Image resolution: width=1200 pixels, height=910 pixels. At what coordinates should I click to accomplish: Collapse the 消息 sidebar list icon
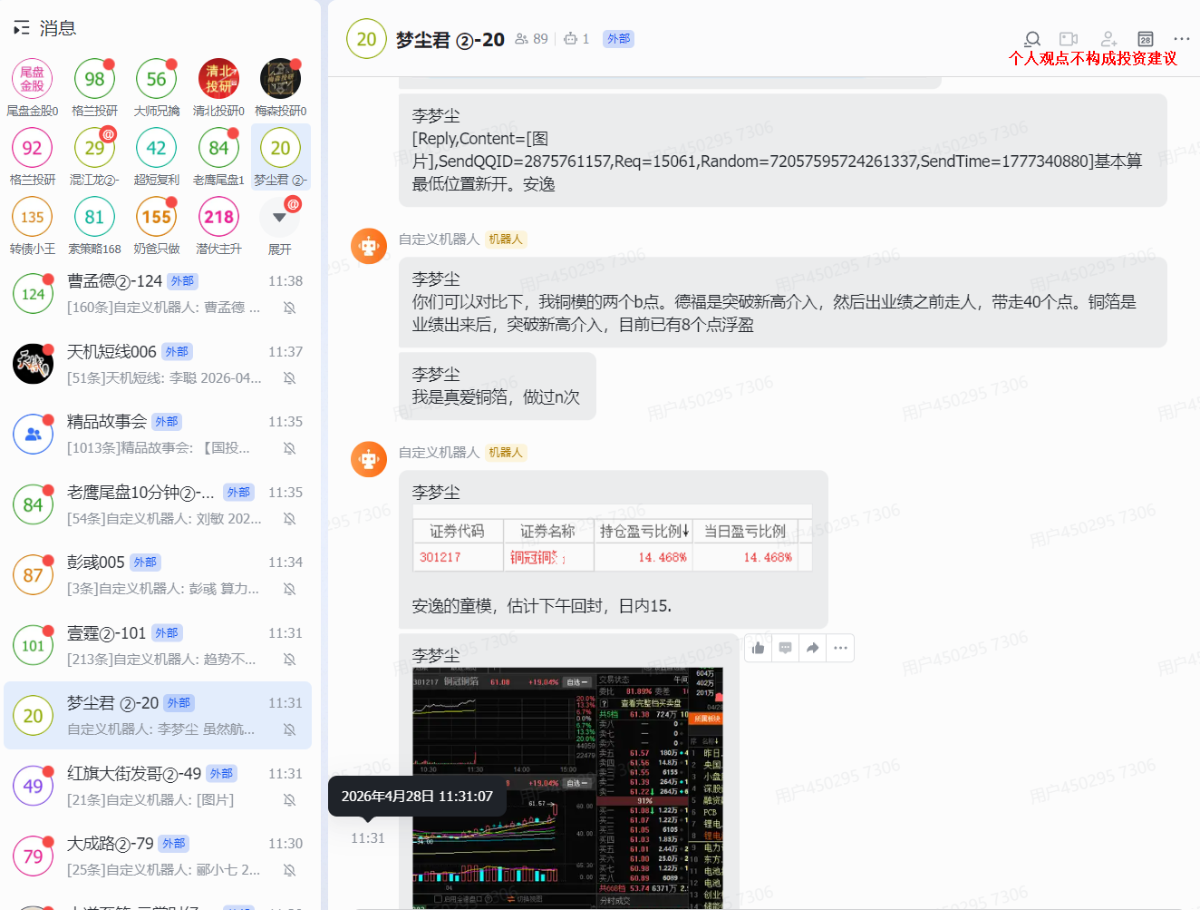[22, 29]
